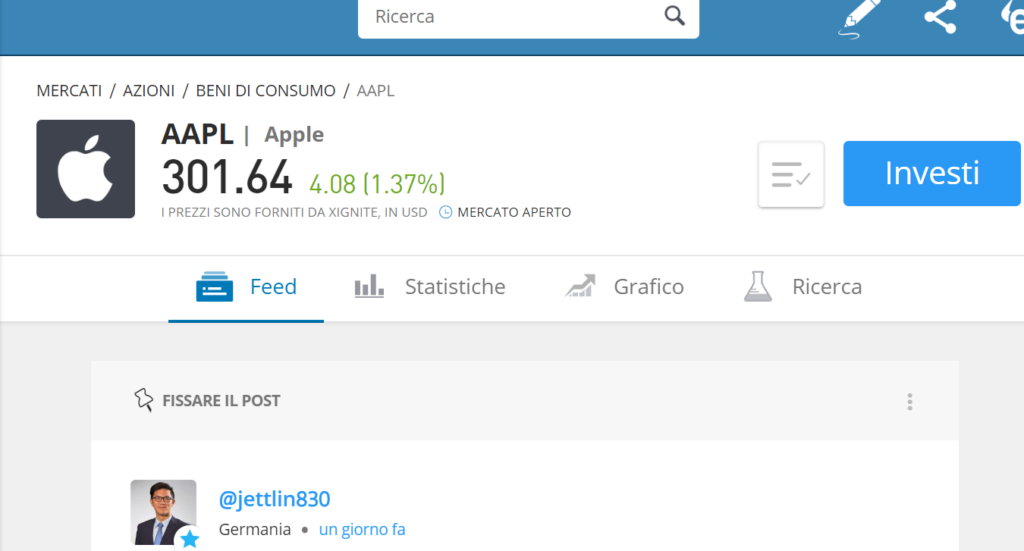This screenshot has width=1024, height=551.
Task: Open the Ricerca flask tab
Action: [803, 287]
